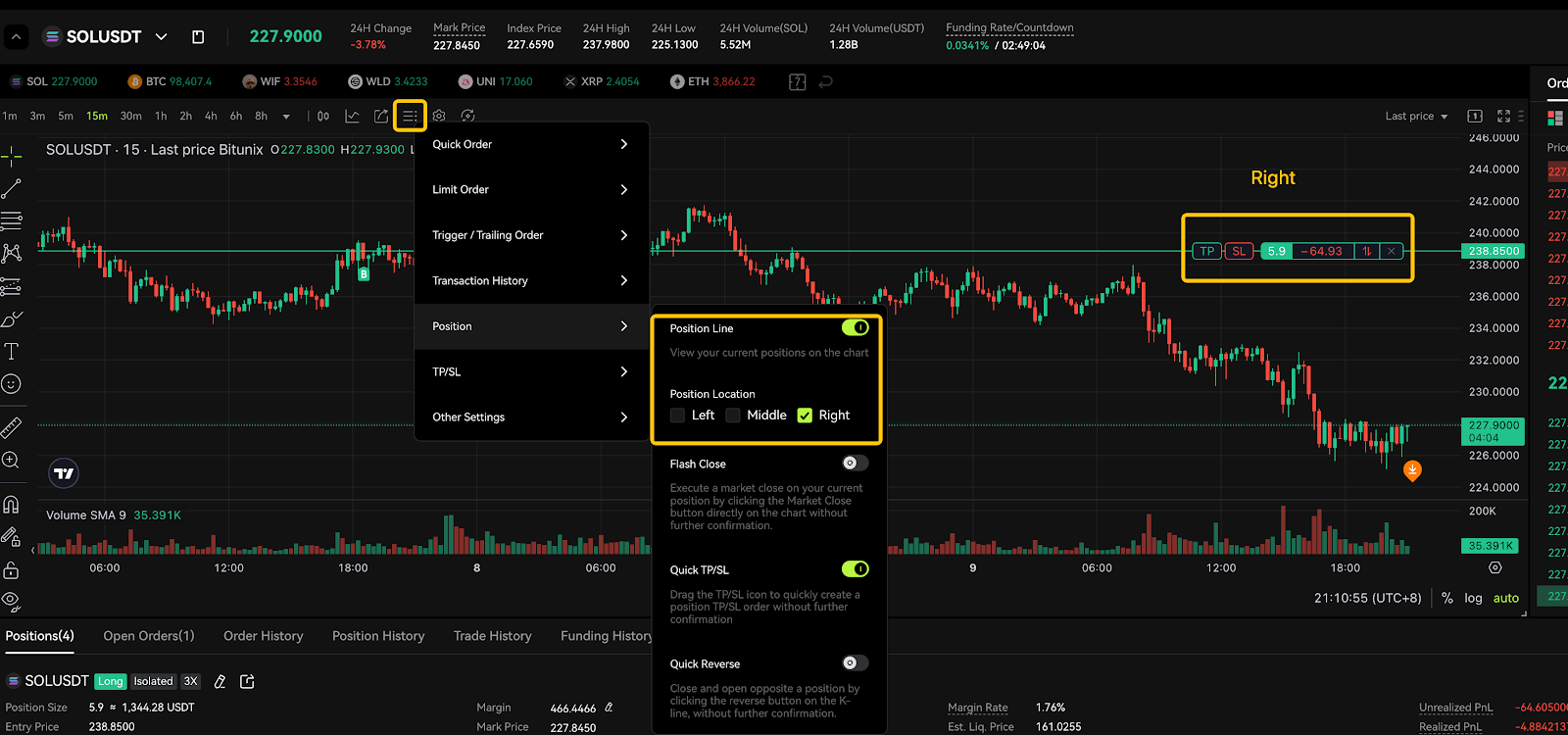Click the chart refresh/reset icon
The height and width of the screenshot is (735, 1568).
[x=468, y=116]
